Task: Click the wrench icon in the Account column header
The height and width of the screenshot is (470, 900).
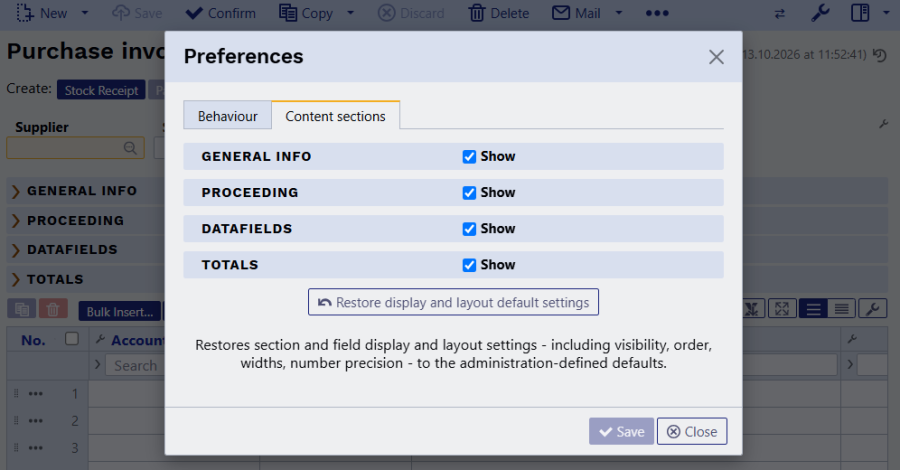Action: (100, 339)
